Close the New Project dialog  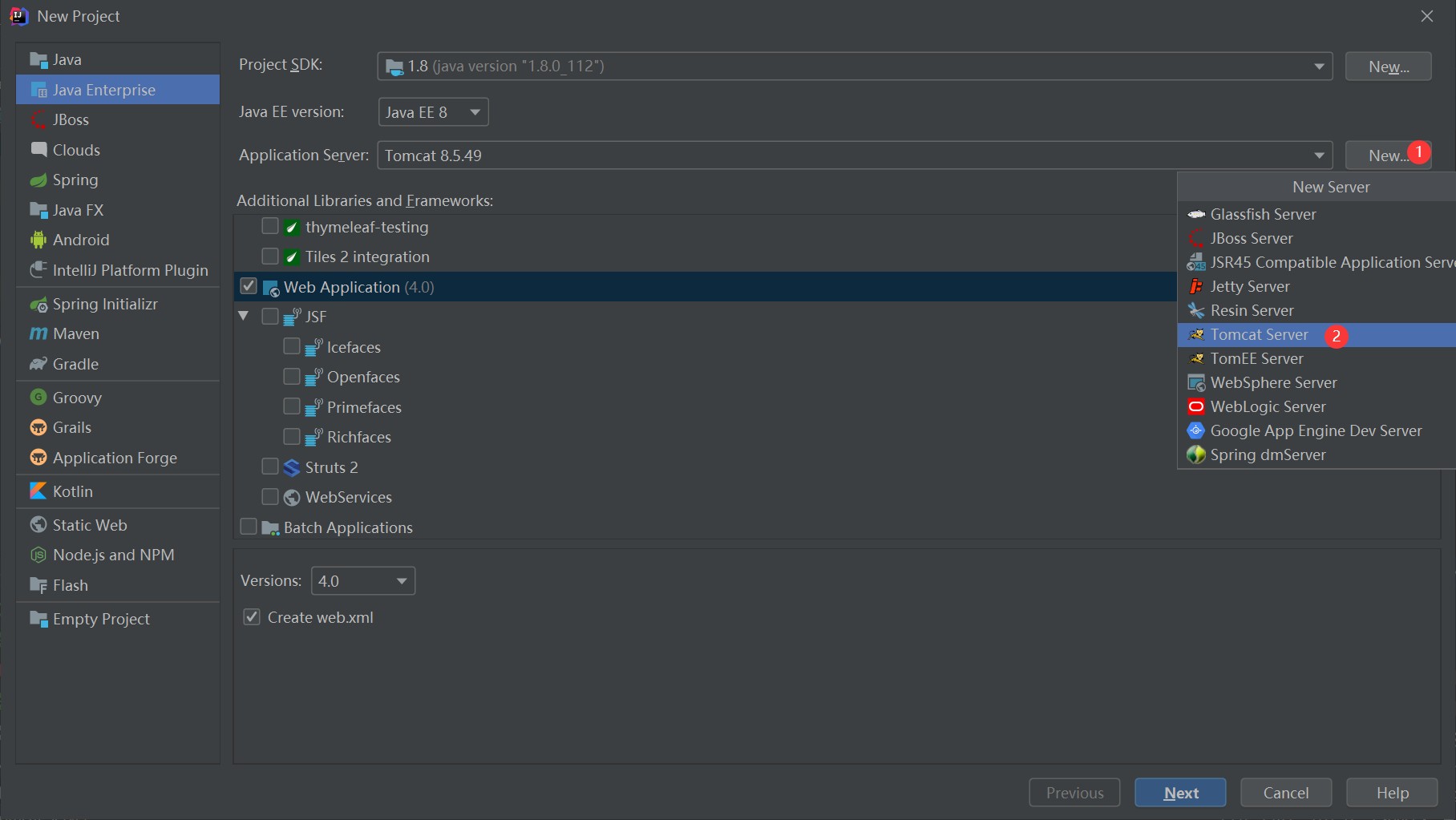click(x=1427, y=16)
